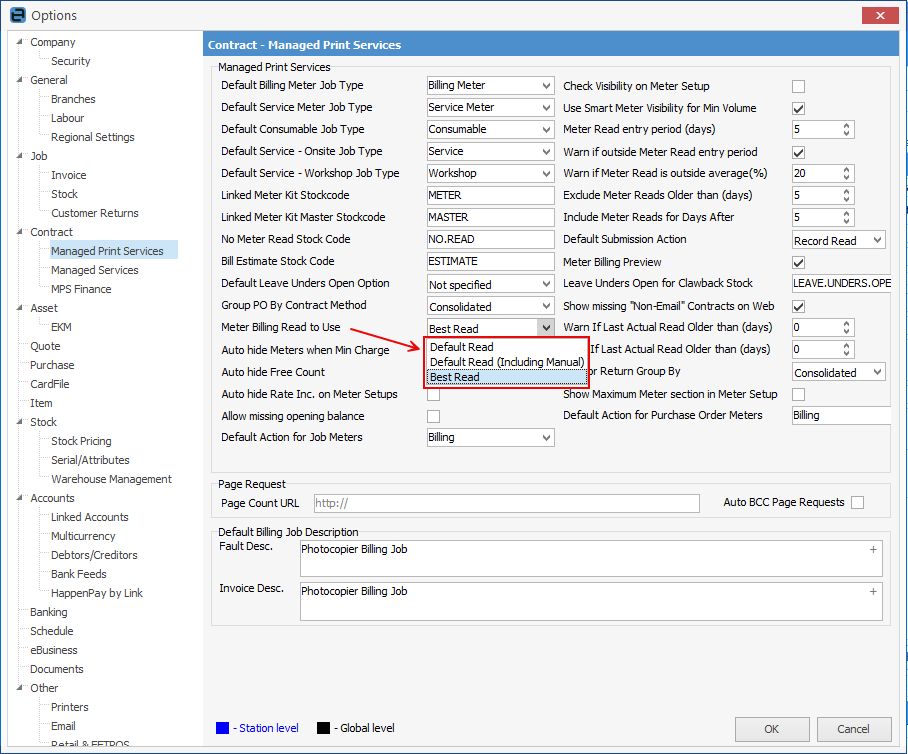Screen dimensions: 908x754
Task: Adjust Meter Read entry period stepper
Action: tap(847, 130)
